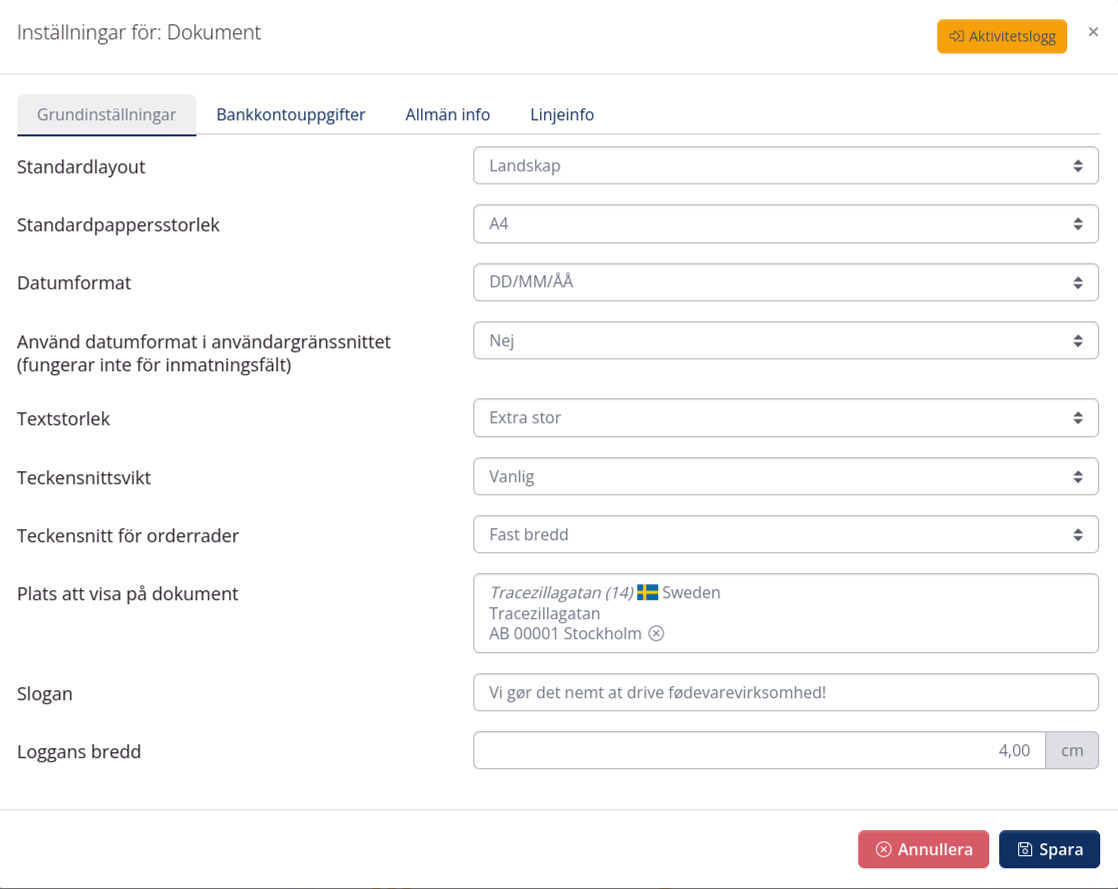Change the Datumformat selection
The width and height of the screenshot is (1118, 889).
pyautogui.click(x=785, y=282)
